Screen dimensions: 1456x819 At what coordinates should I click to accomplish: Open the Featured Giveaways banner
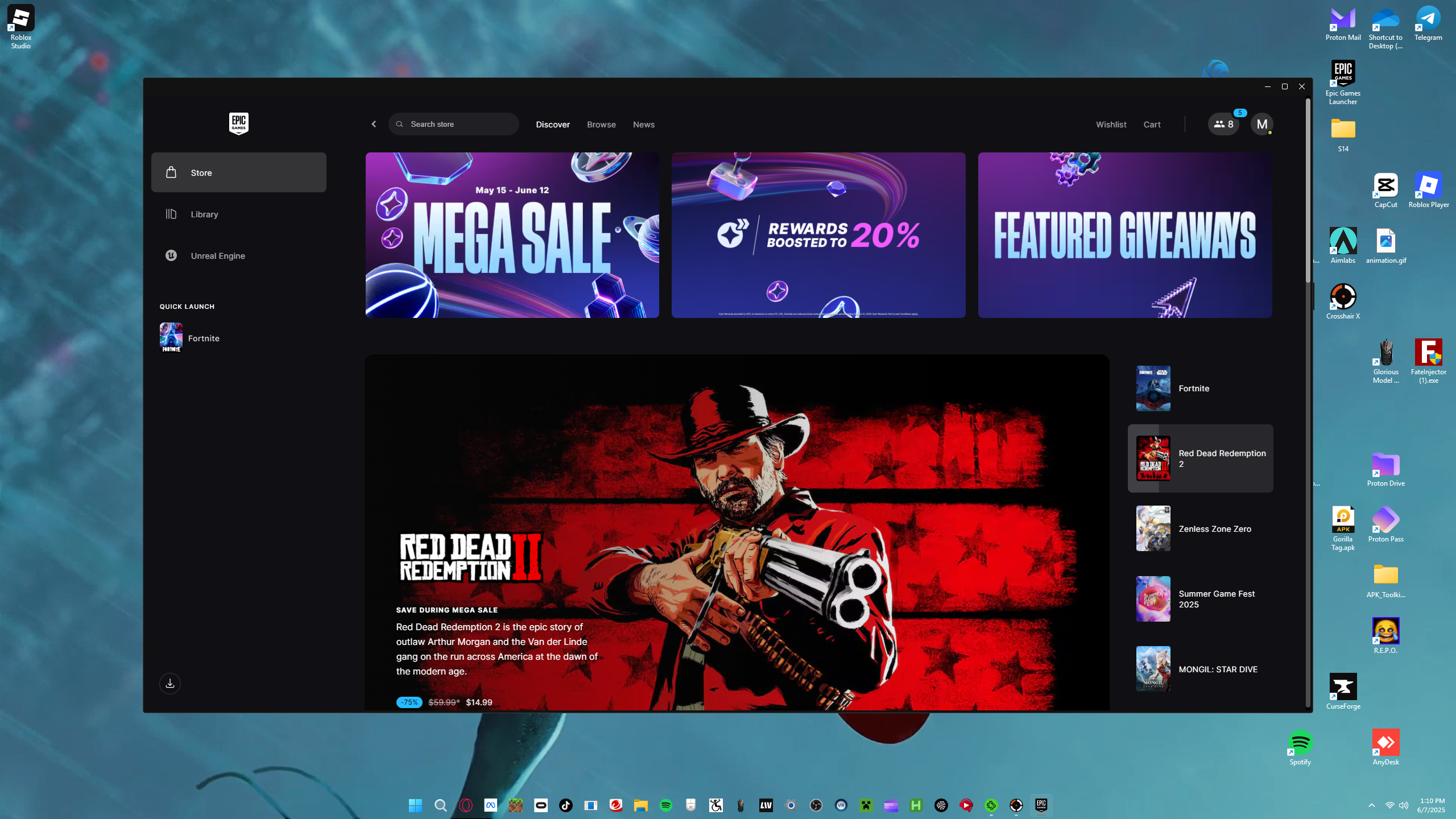coord(1124,235)
